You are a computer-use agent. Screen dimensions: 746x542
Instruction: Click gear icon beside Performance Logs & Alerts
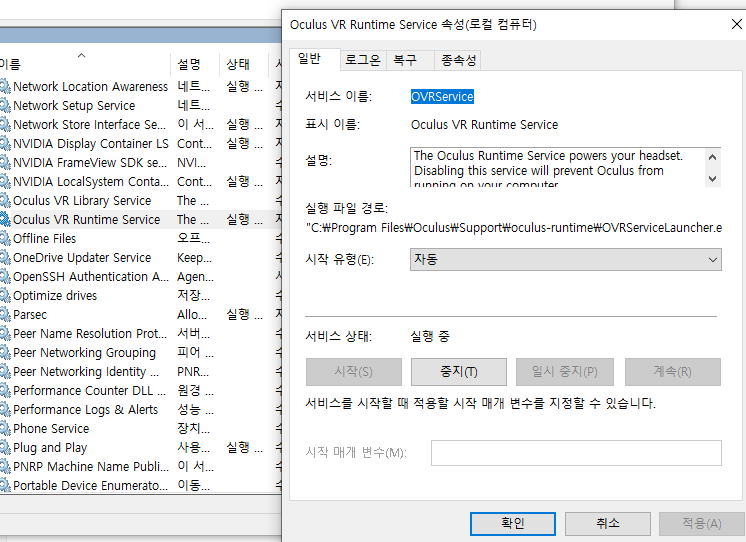[5, 410]
